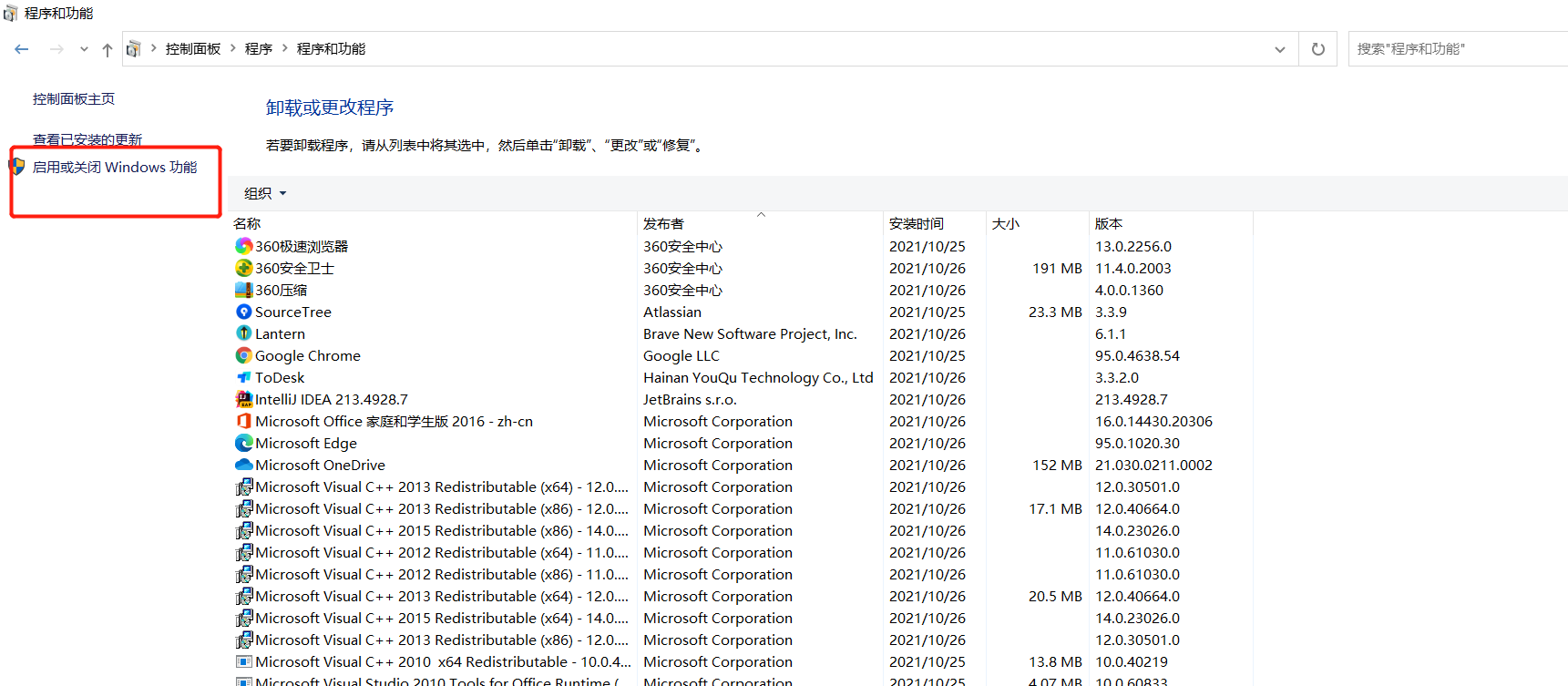This screenshot has height=686, width=1568.
Task: Sort by 版本 column header
Action: pos(1109,223)
